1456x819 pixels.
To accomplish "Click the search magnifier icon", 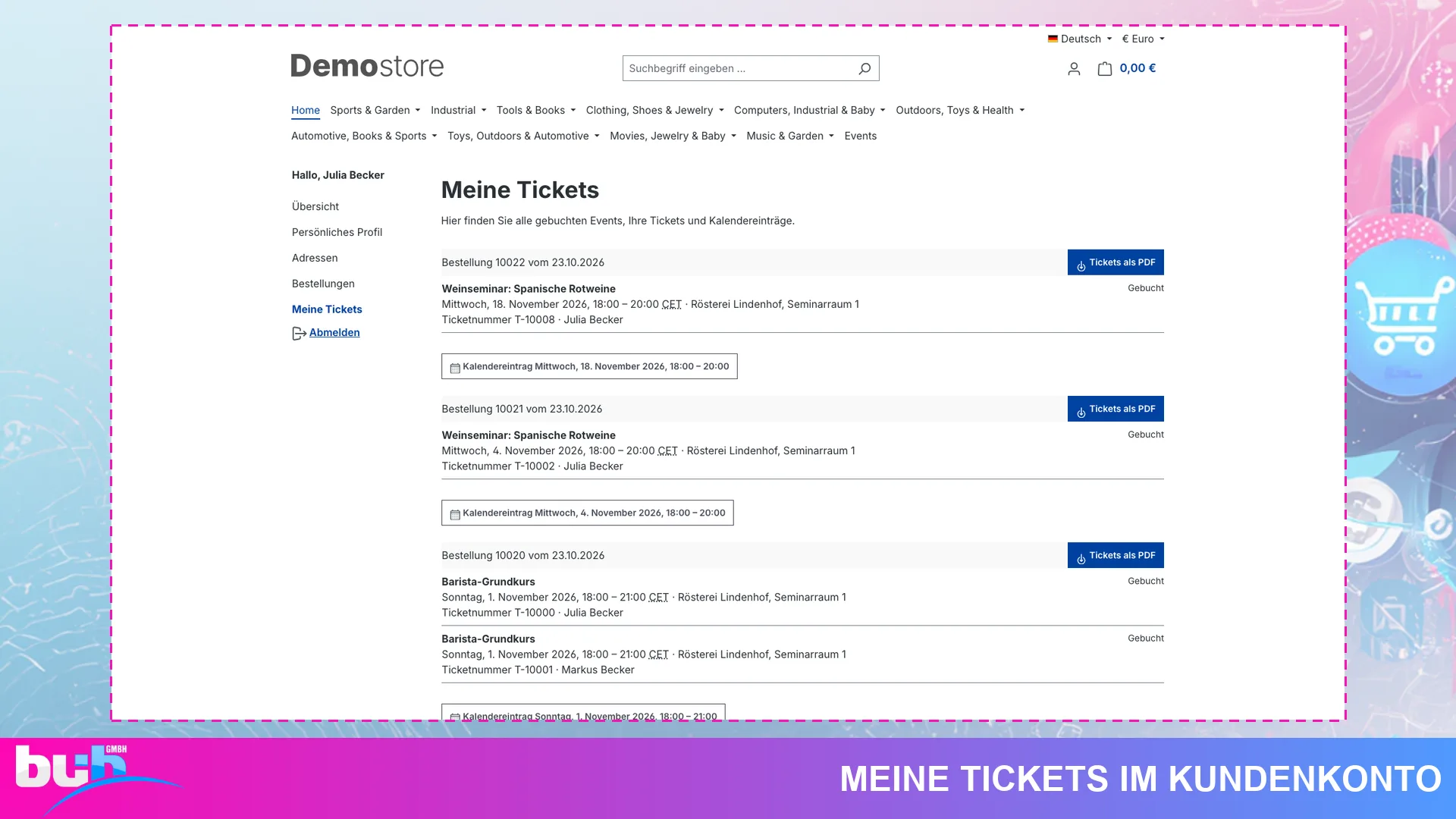I will tap(864, 68).
